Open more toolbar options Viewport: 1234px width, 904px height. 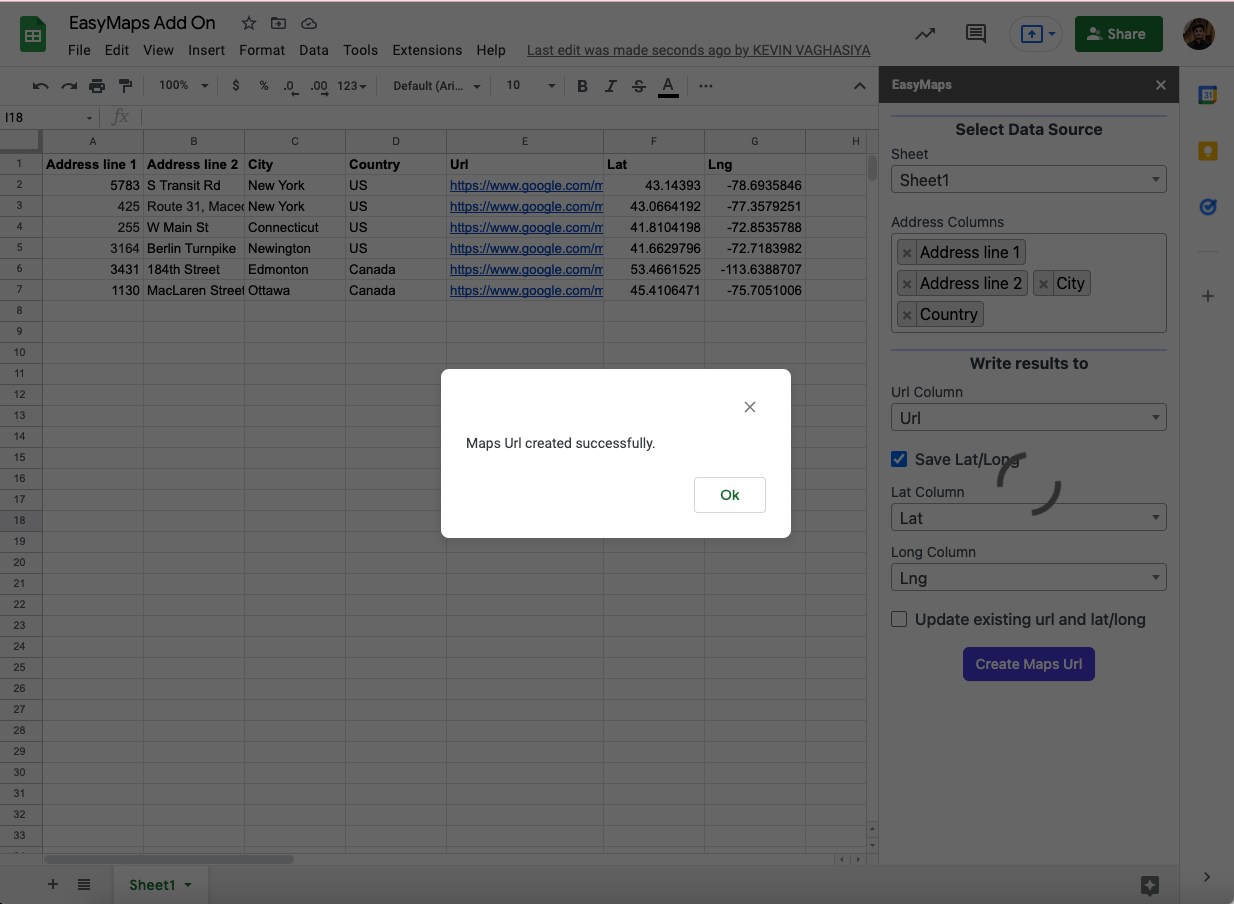click(706, 86)
